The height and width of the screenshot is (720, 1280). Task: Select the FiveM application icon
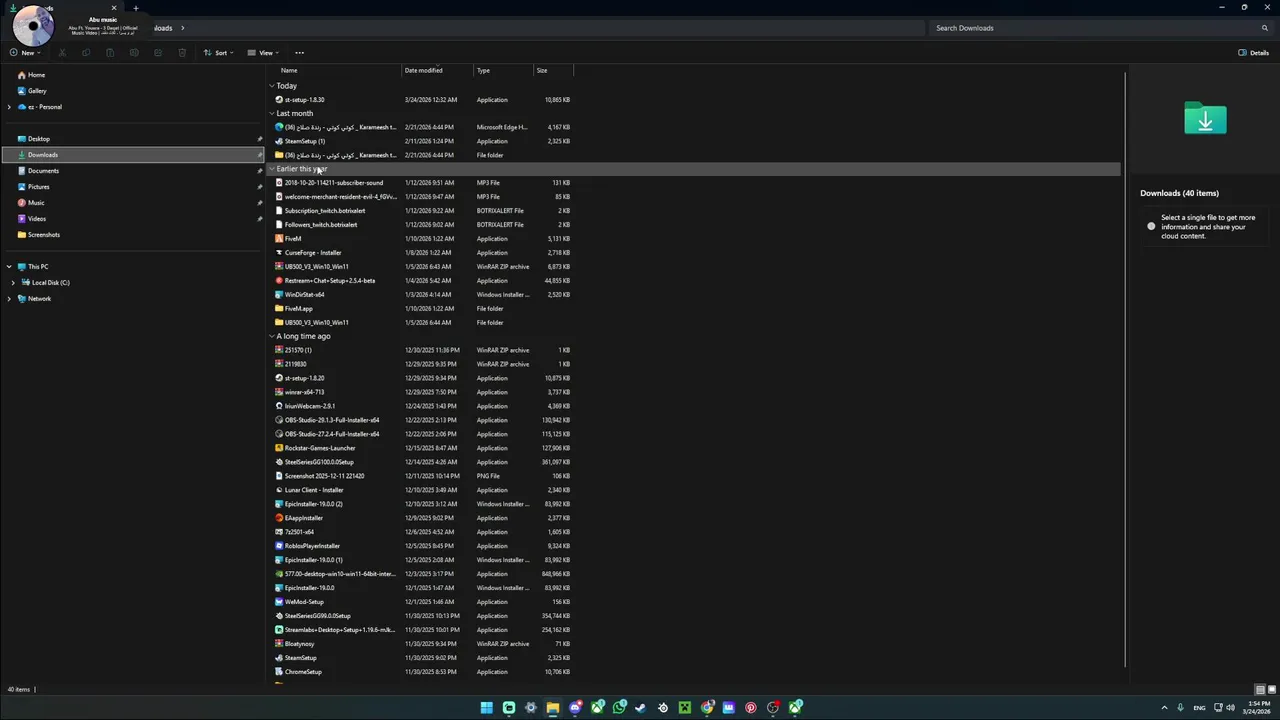tap(279, 239)
